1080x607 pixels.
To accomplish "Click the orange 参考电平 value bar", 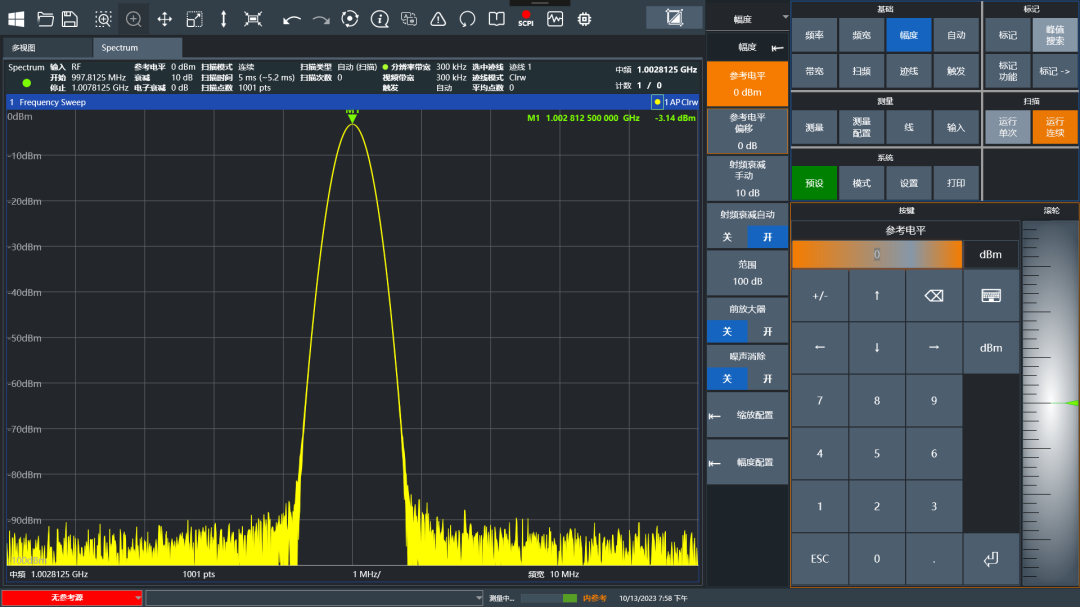I will (x=877, y=254).
